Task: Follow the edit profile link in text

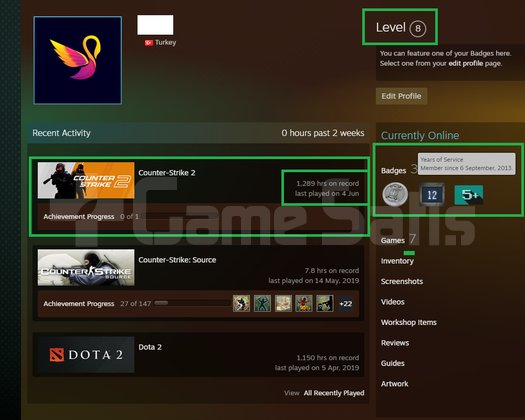Action: pyautogui.click(x=465, y=63)
